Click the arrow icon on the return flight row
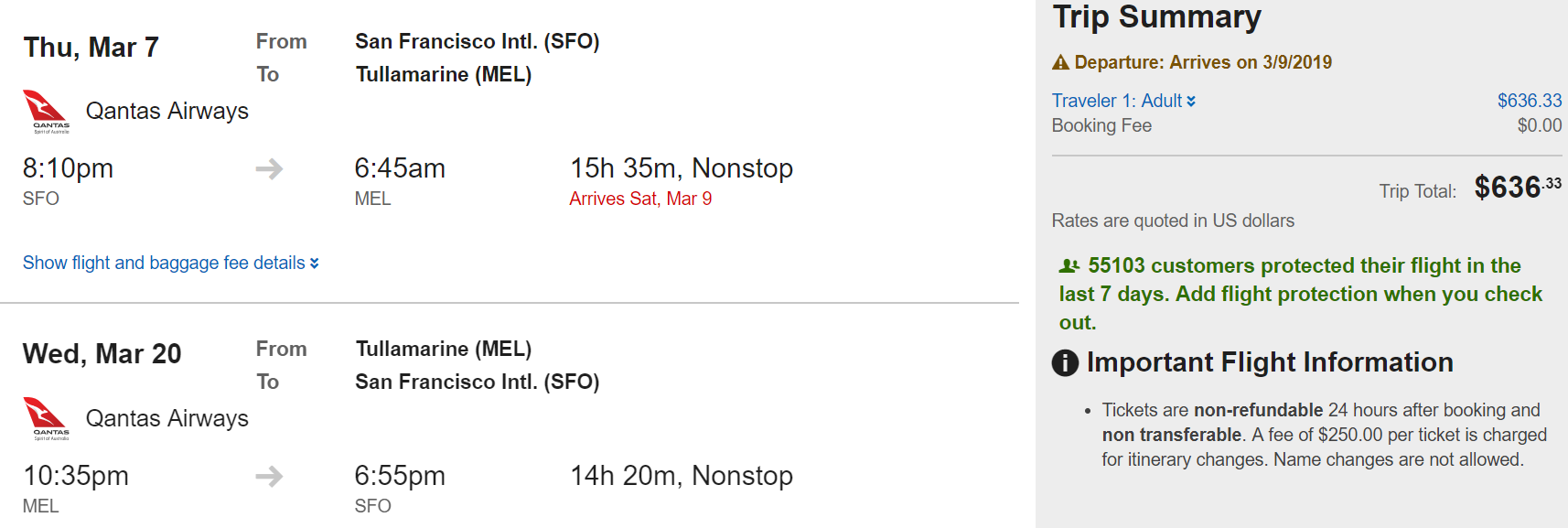The image size is (1568, 528). 269,476
